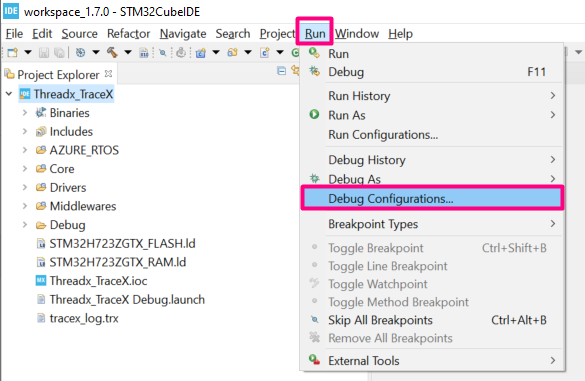Open the Navigate menu
The height and width of the screenshot is (381, 585).
pos(183,34)
